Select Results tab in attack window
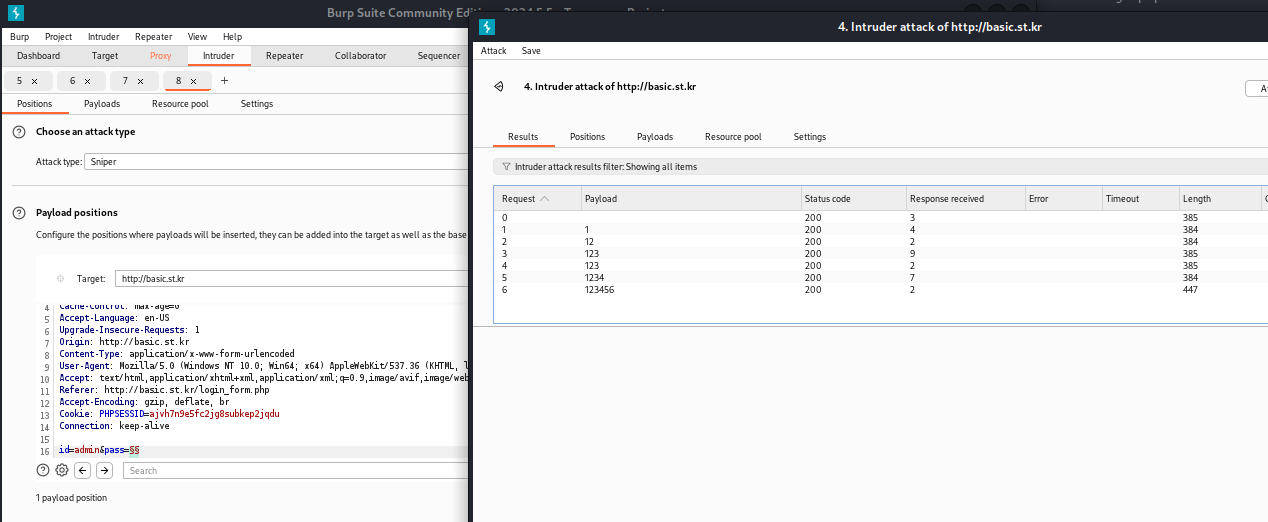 point(523,137)
